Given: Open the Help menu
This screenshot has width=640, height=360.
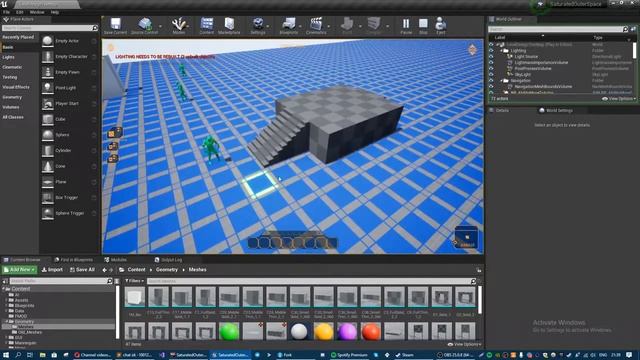Looking at the screenshot, I should click(x=55, y=12).
